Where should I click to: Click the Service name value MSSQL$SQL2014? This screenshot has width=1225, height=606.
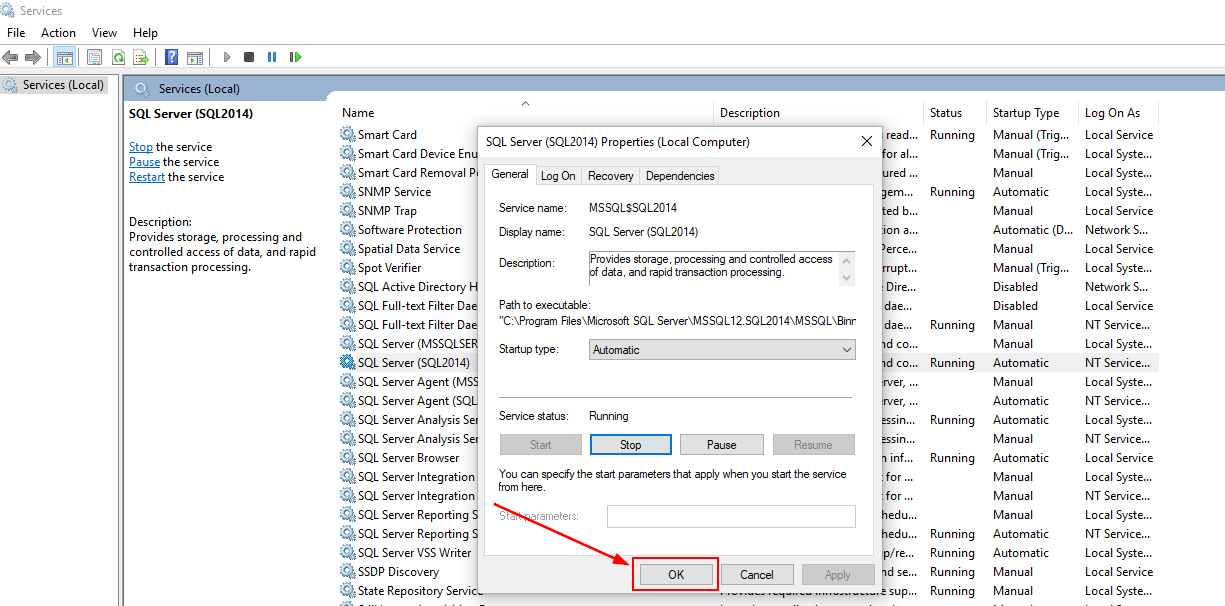(x=633, y=208)
